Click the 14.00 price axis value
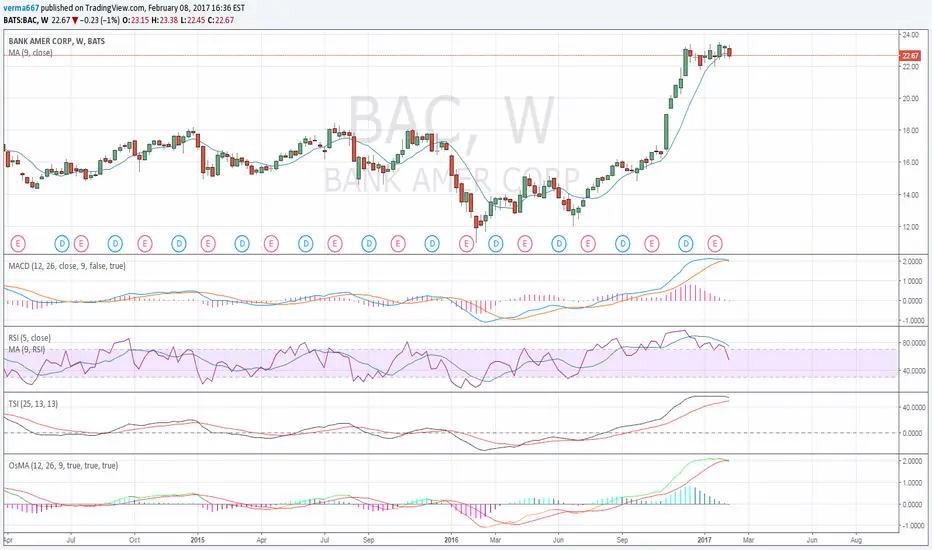932x550 pixels. click(911, 195)
